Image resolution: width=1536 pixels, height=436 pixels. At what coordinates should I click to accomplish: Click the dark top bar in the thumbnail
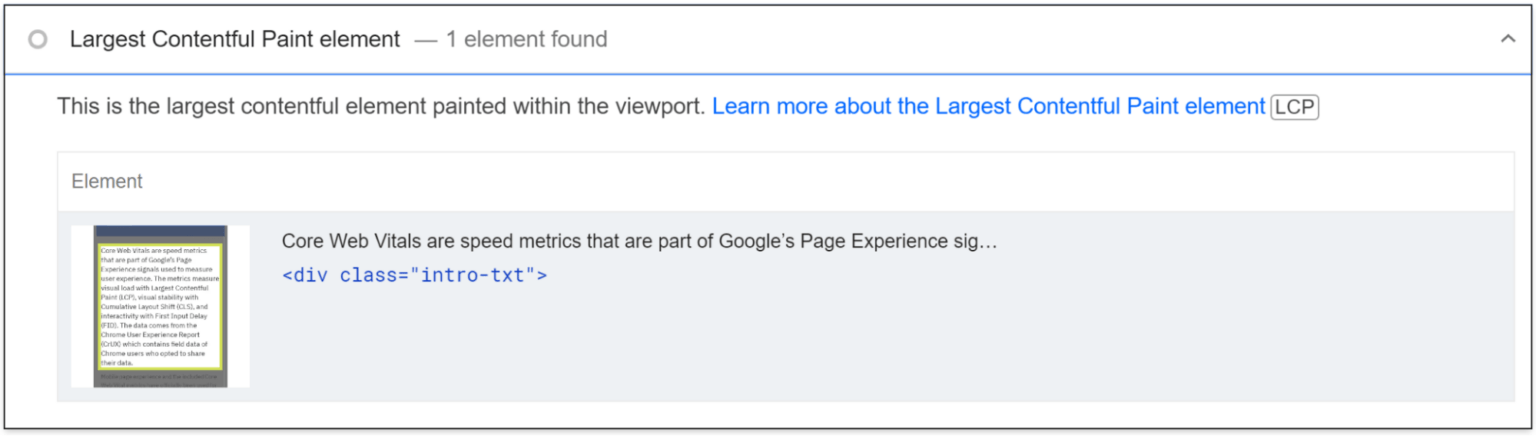160,232
